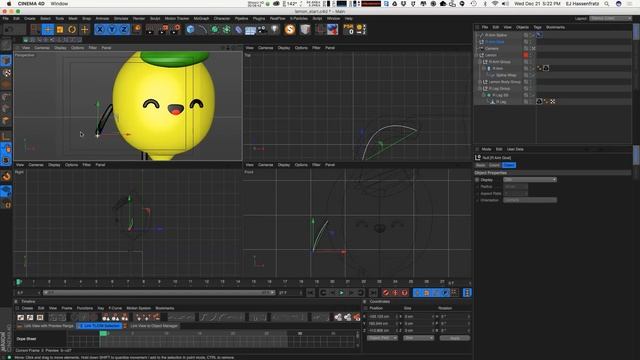
Task: Click the Spline Pen icon
Action: coord(202,29)
